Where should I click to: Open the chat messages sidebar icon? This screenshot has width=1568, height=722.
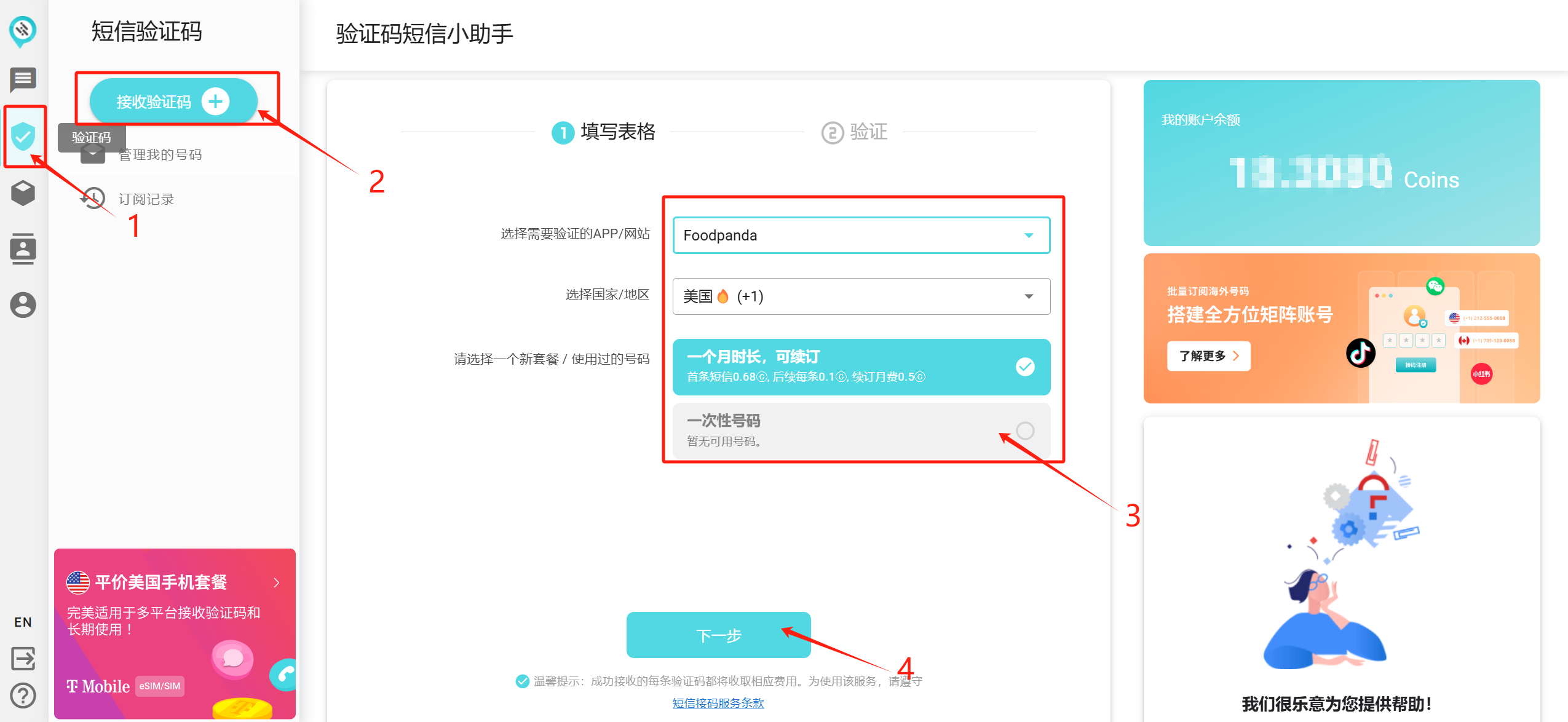(23, 79)
